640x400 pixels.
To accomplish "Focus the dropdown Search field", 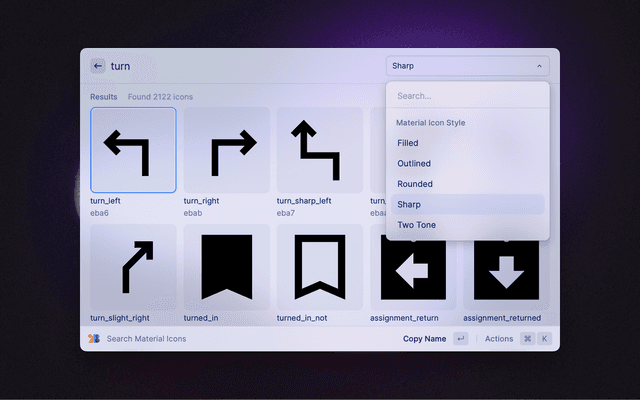I will click(x=467, y=96).
